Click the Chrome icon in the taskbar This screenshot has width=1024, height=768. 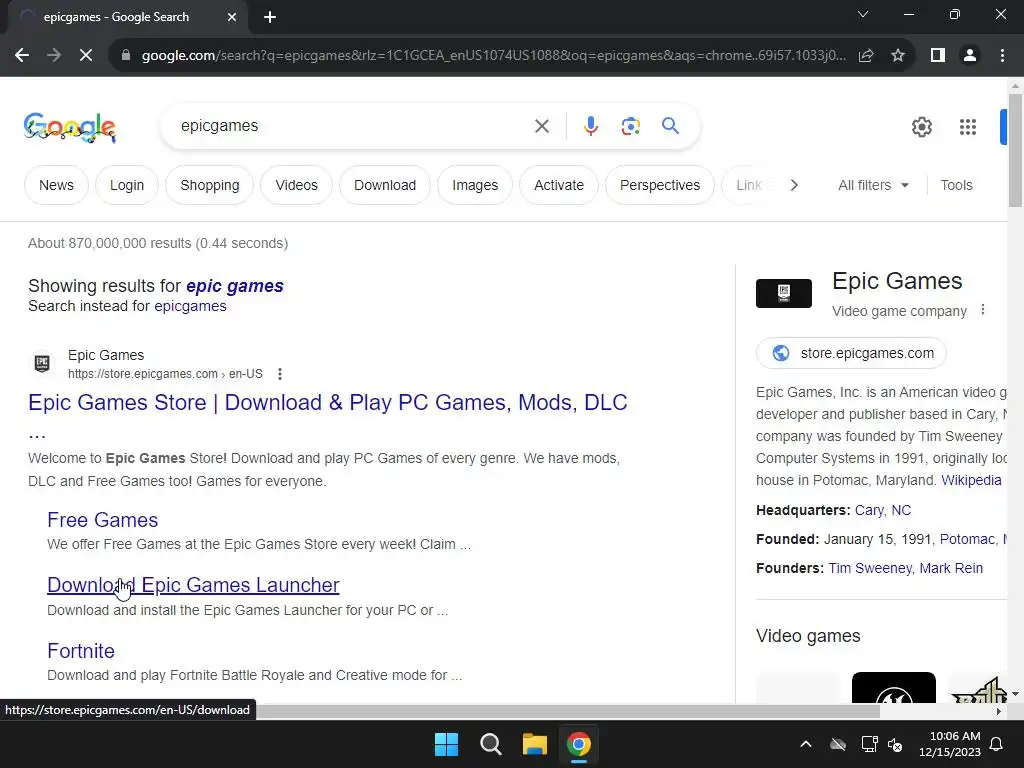pos(579,744)
